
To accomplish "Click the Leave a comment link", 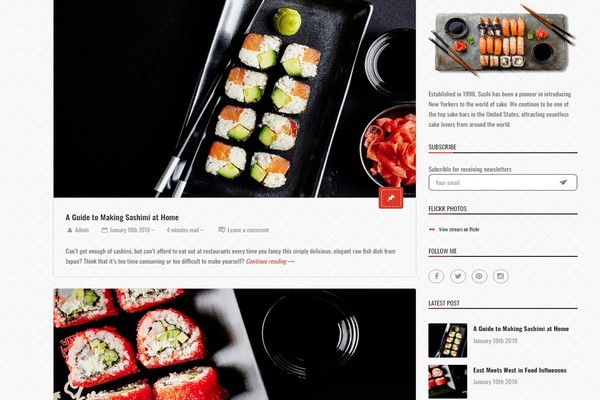I will pyautogui.click(x=248, y=230).
